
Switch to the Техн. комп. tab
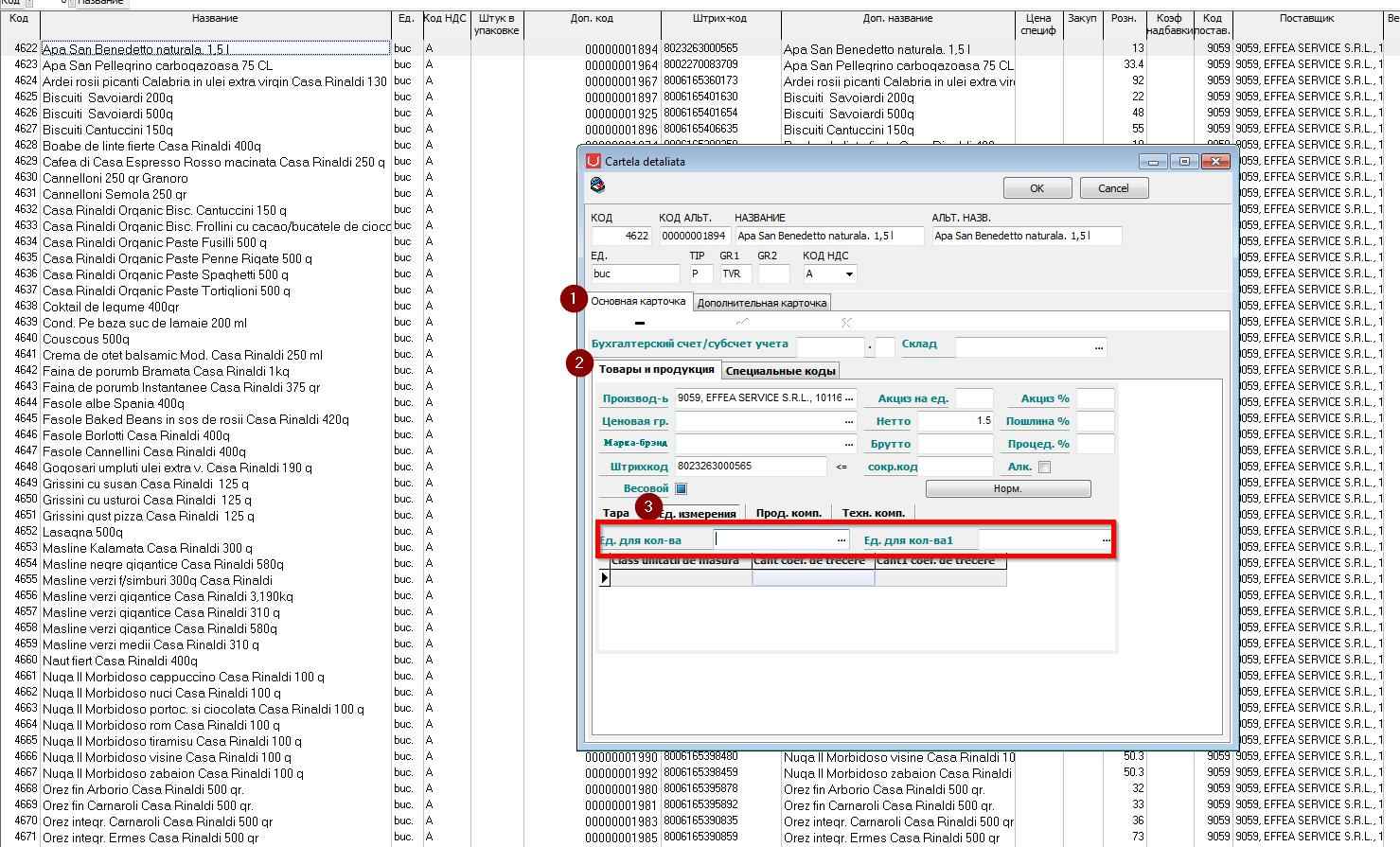click(873, 513)
